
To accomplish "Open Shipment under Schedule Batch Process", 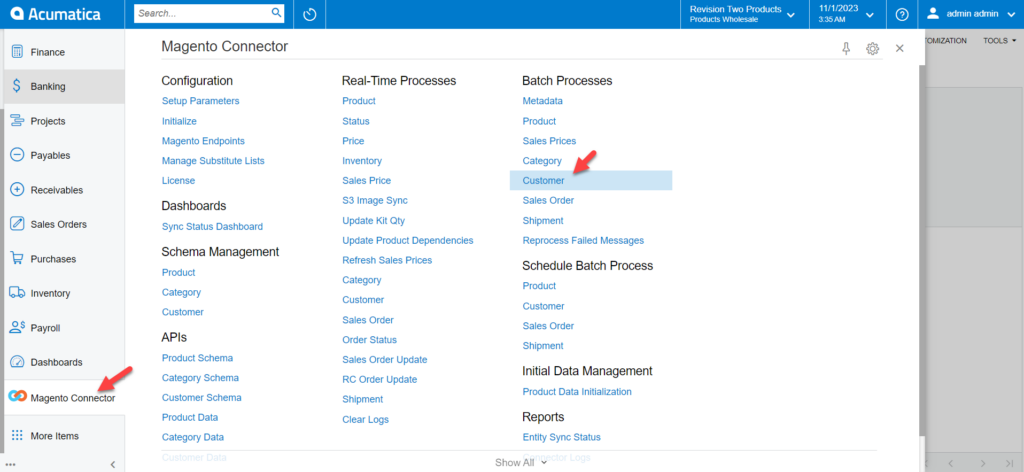I will (543, 345).
